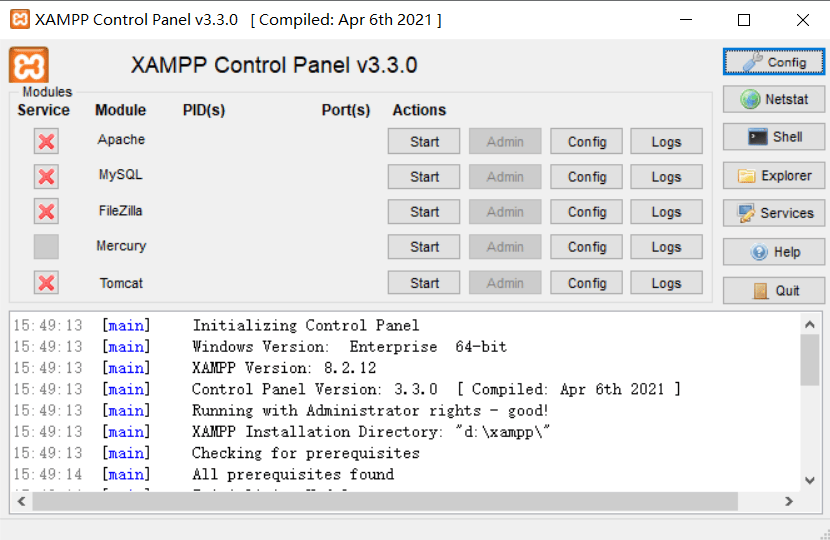
Task: Click the horizontal scrollbar of the log
Action: [385, 500]
